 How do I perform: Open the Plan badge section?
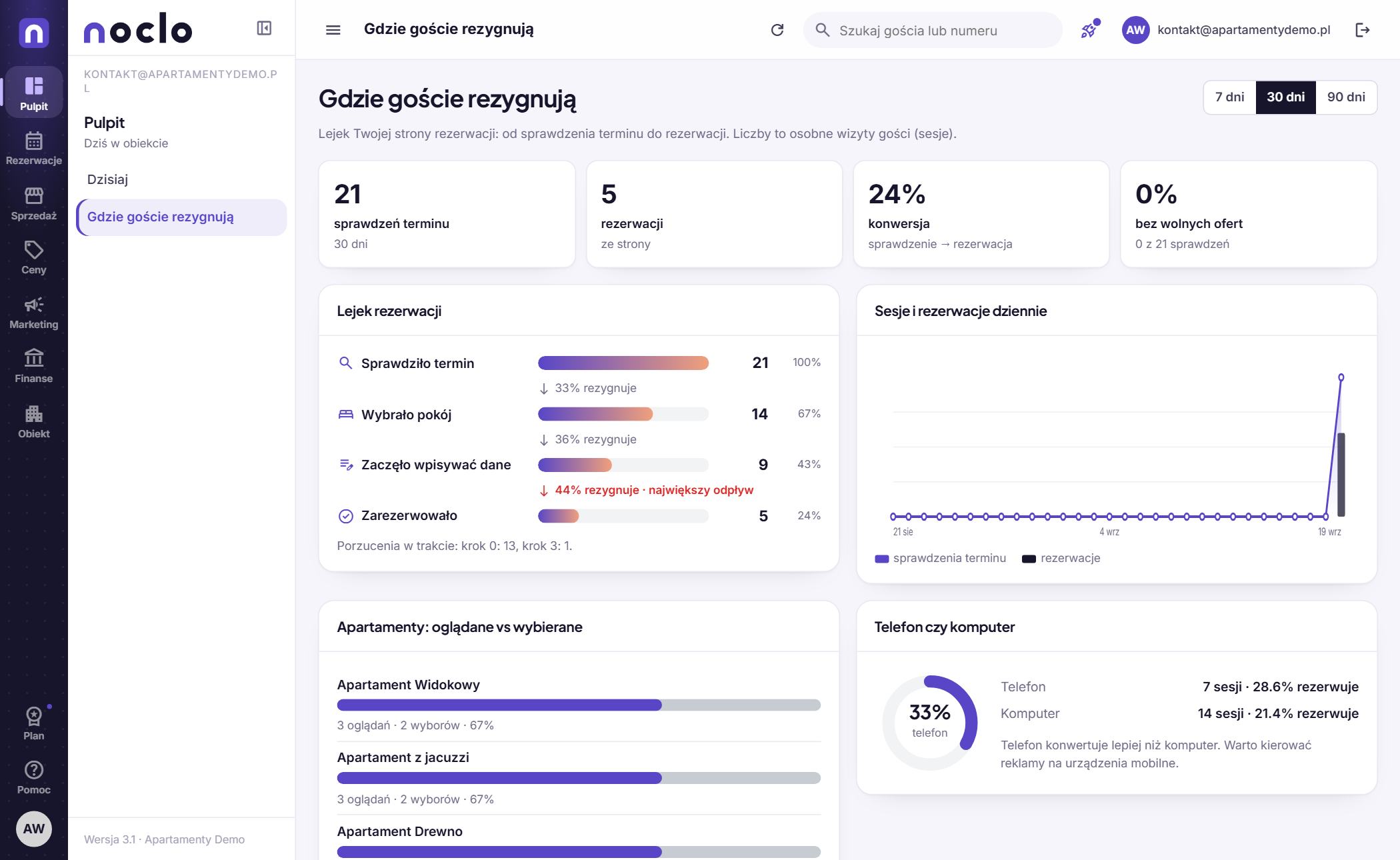point(33,723)
